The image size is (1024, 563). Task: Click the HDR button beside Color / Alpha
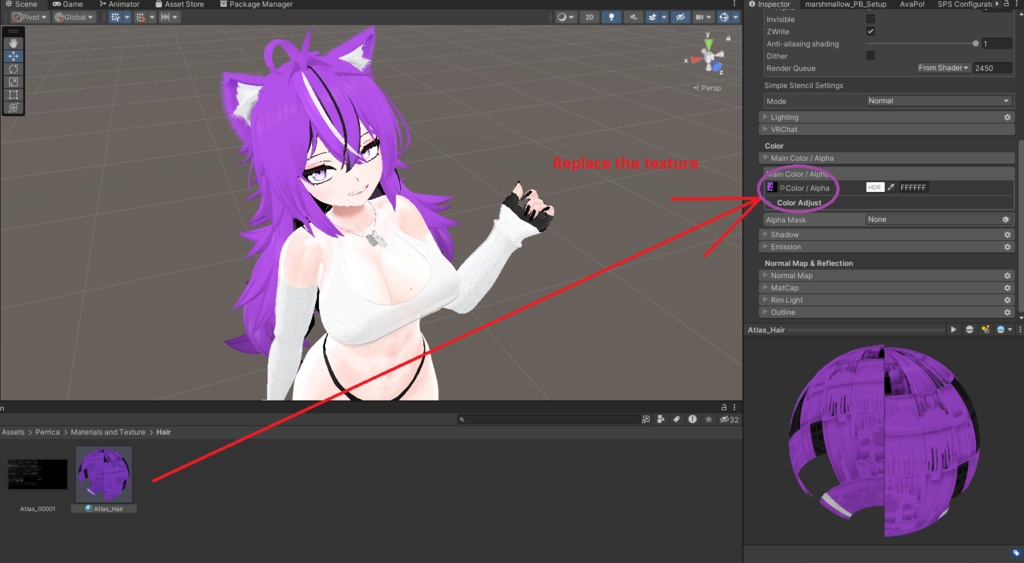point(874,187)
